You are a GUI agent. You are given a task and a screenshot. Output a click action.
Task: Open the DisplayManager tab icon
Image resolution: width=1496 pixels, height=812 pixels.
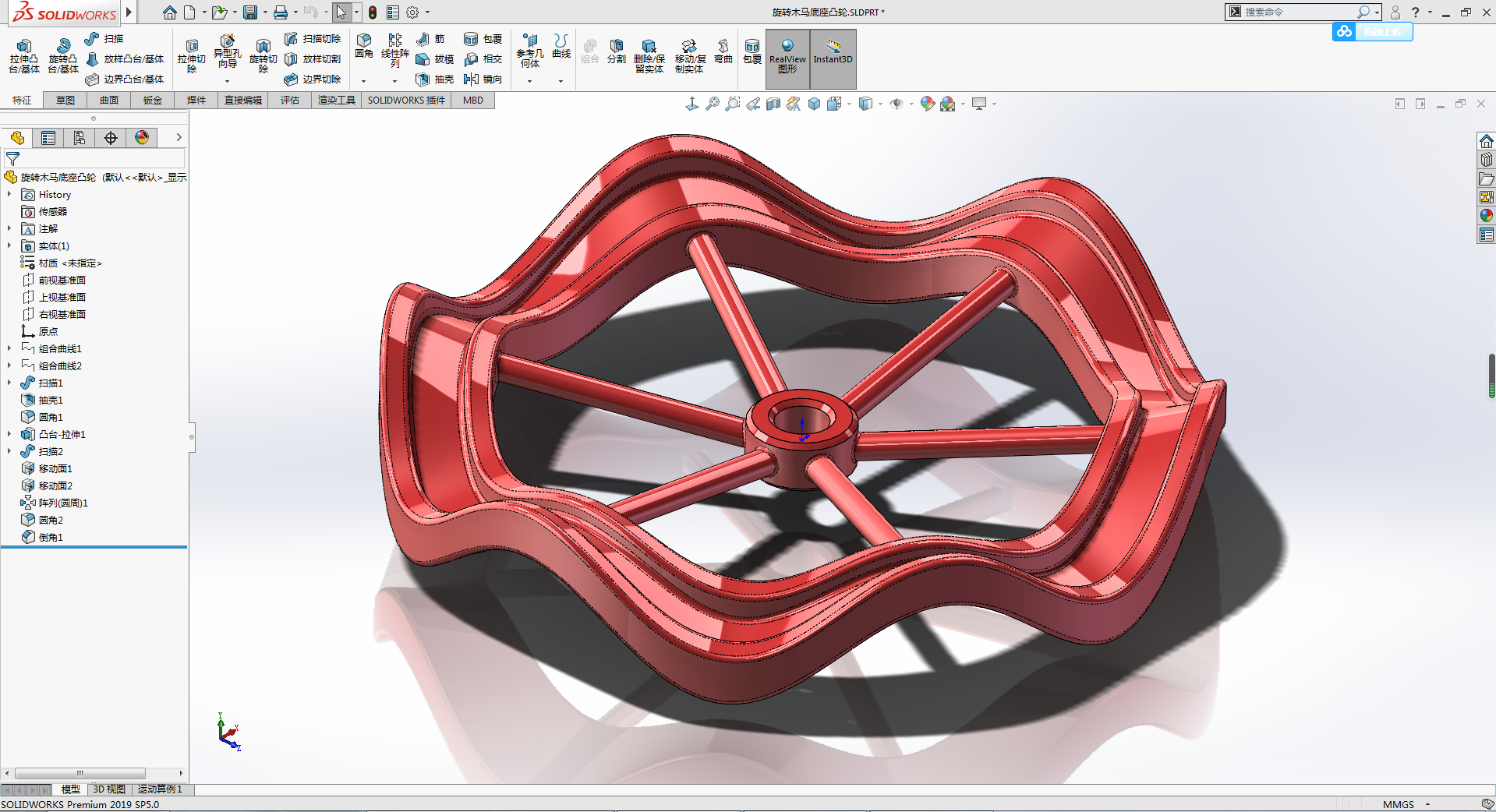142,138
